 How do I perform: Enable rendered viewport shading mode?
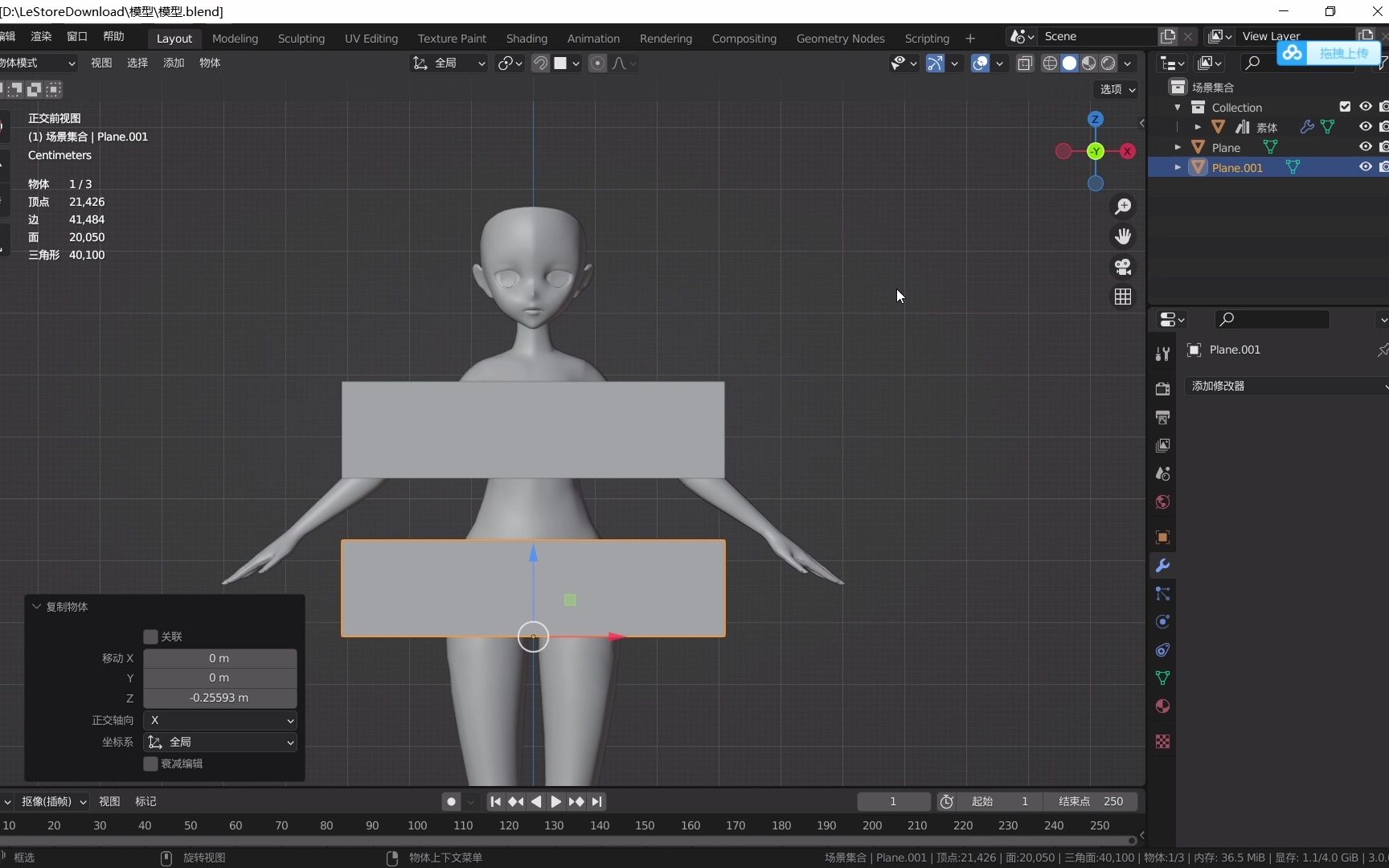point(1109,63)
